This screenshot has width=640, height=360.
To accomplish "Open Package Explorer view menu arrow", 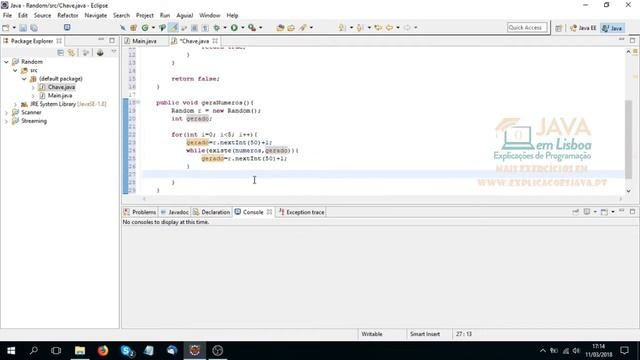I will (x=113, y=52).
